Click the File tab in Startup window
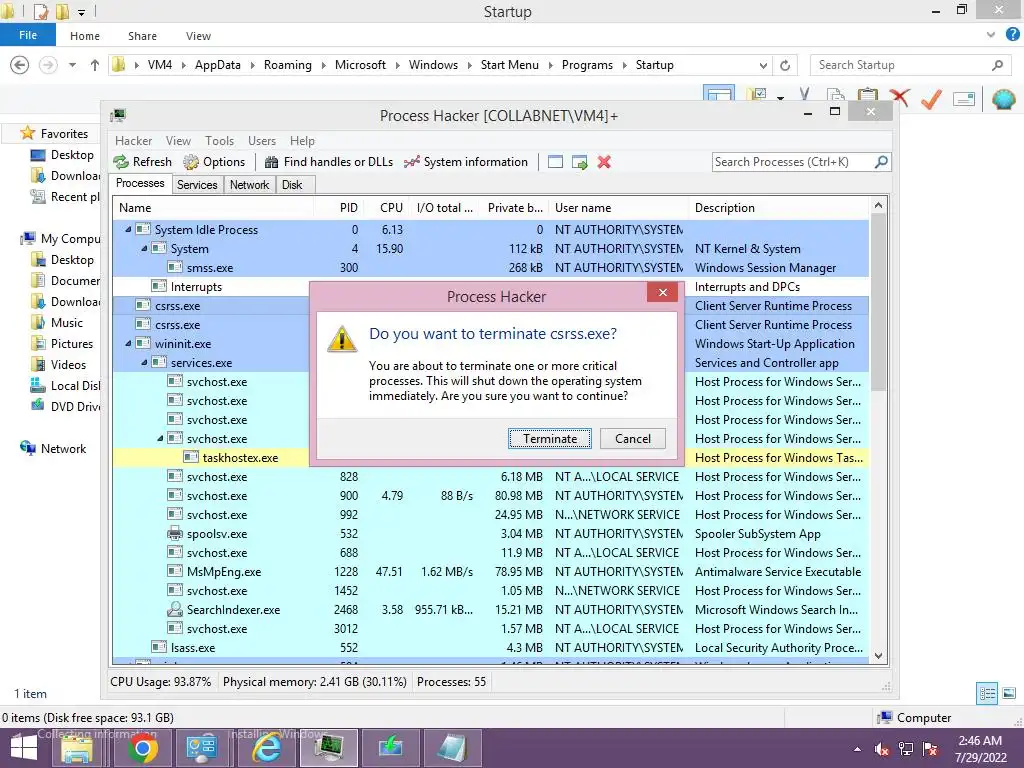The width and height of the screenshot is (1024, 768). point(28,35)
